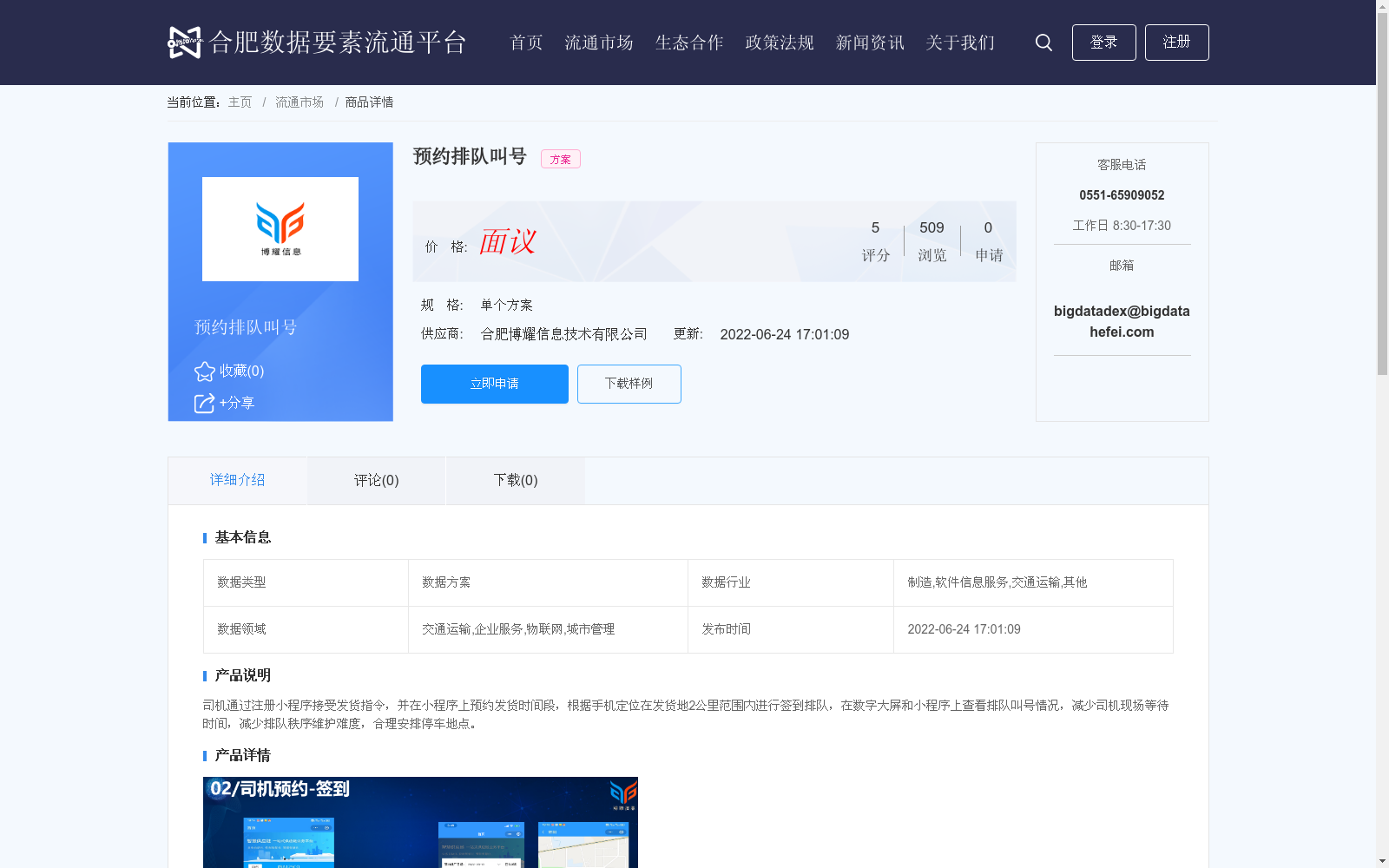Click the 面议 price text
Screen dimensions: 1389x868
click(x=508, y=241)
